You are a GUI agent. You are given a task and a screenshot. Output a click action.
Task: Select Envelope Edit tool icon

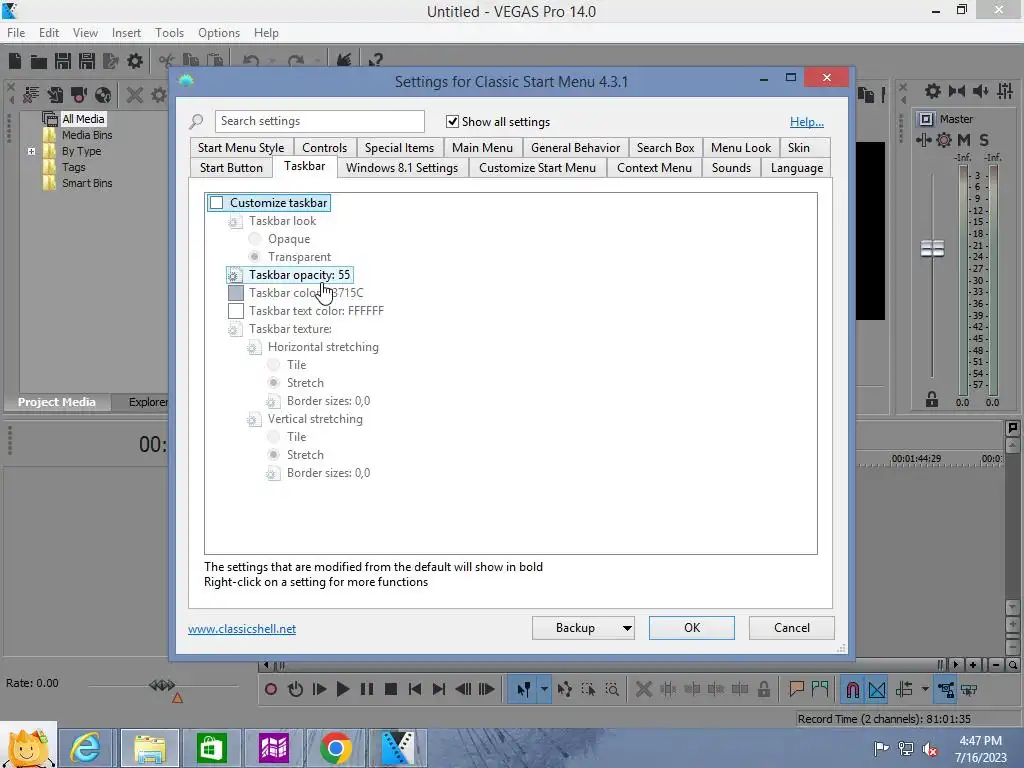point(565,690)
